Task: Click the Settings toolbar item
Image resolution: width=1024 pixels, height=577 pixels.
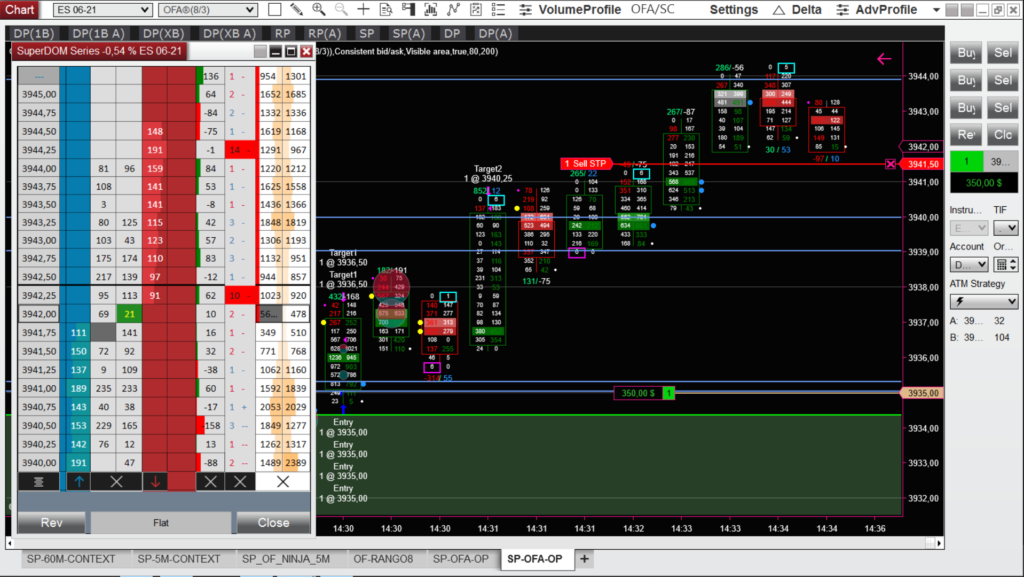Action: (733, 10)
